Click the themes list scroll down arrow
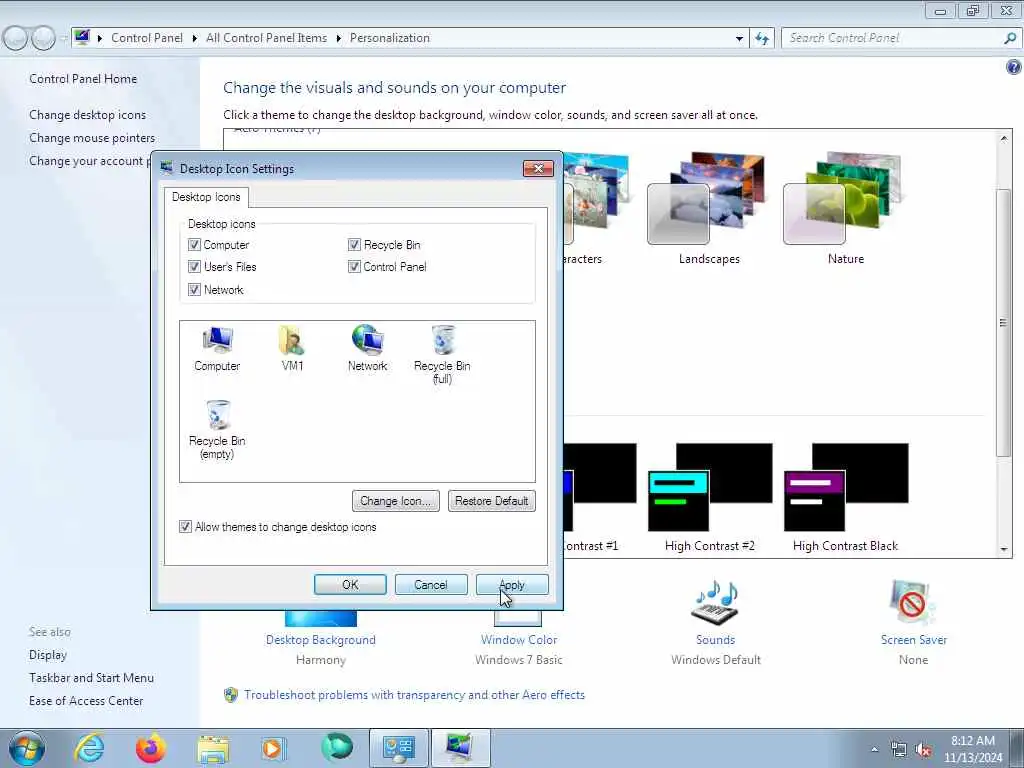The image size is (1024, 768). click(x=1004, y=549)
